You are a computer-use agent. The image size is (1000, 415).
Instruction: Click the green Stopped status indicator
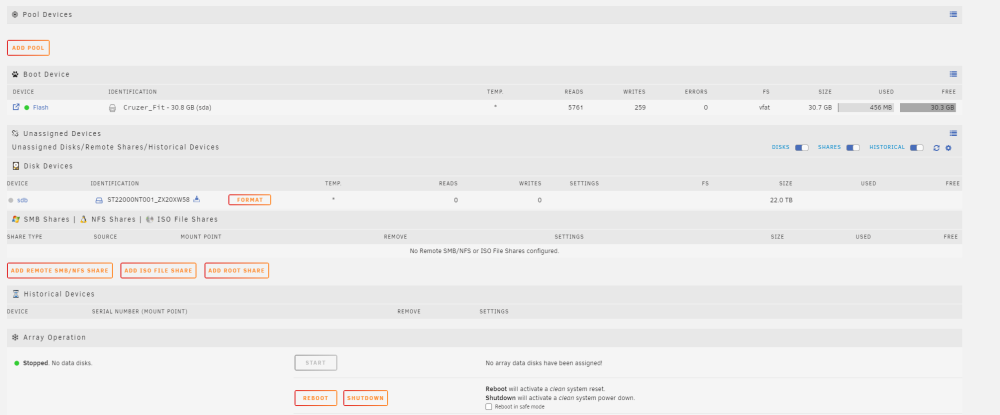17,363
